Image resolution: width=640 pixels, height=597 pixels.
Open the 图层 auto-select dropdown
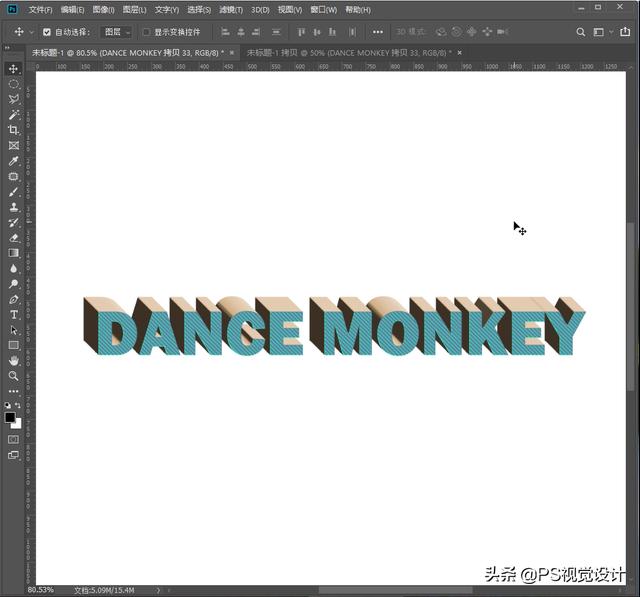116,32
